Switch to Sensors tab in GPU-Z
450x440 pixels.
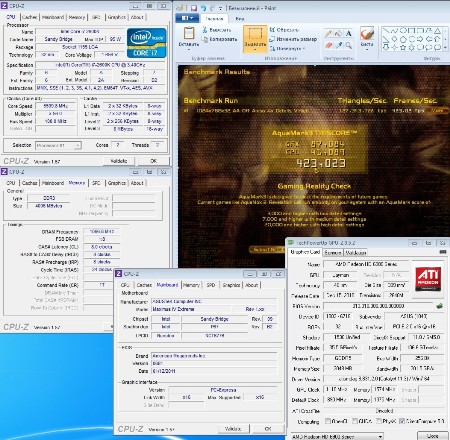333,252
